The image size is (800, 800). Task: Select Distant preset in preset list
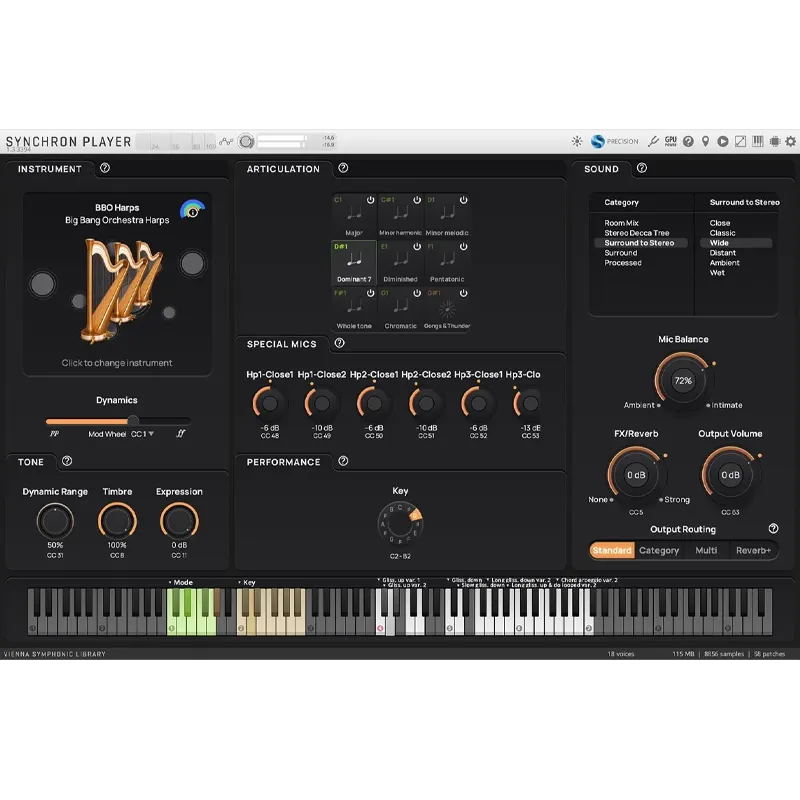[722, 253]
